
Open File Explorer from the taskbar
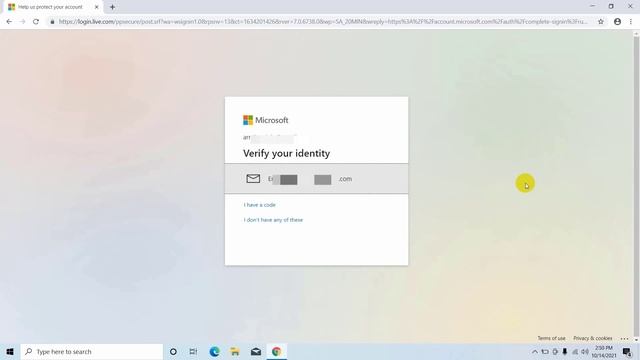(235, 351)
